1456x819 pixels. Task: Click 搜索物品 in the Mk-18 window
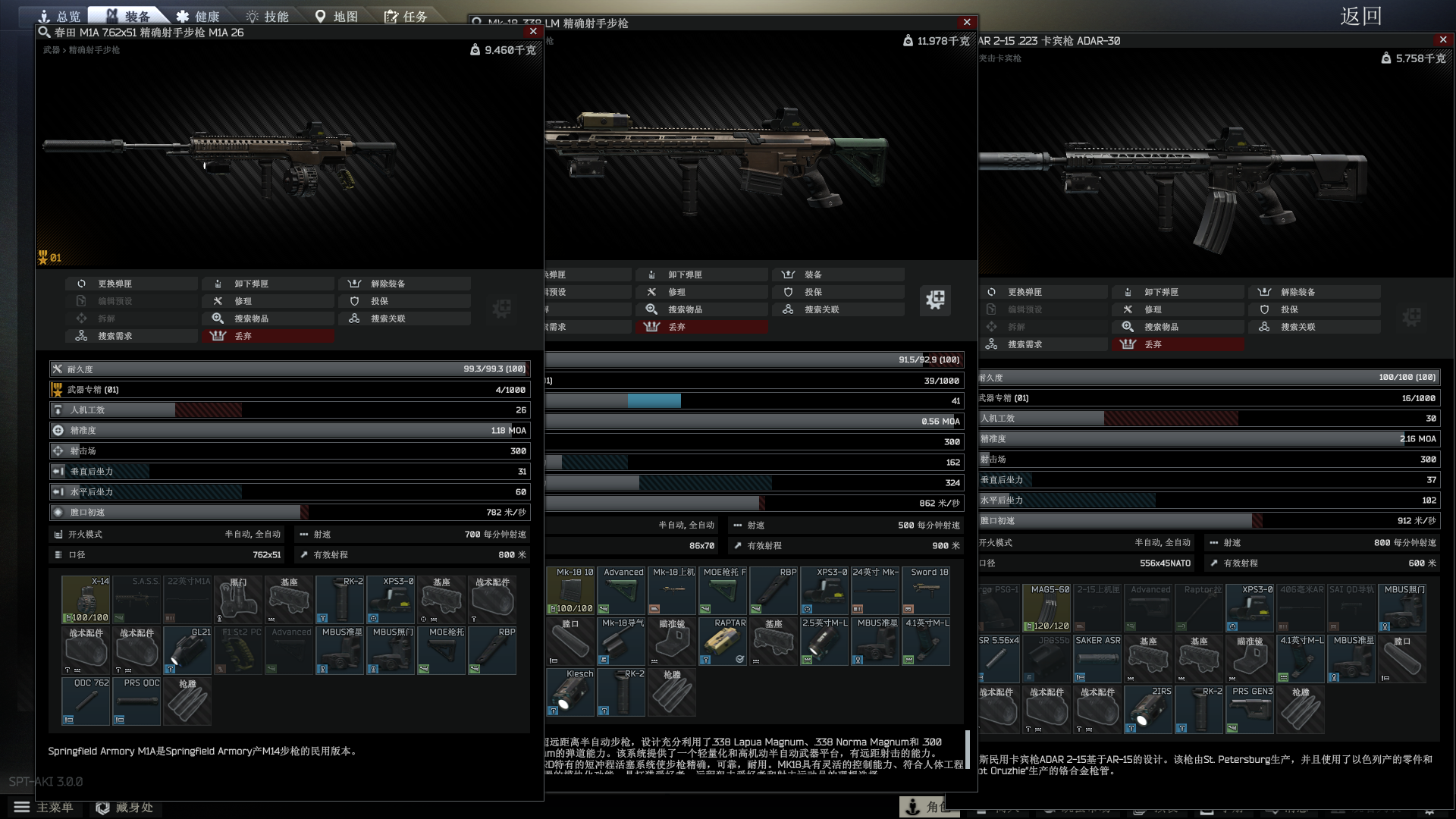702,309
